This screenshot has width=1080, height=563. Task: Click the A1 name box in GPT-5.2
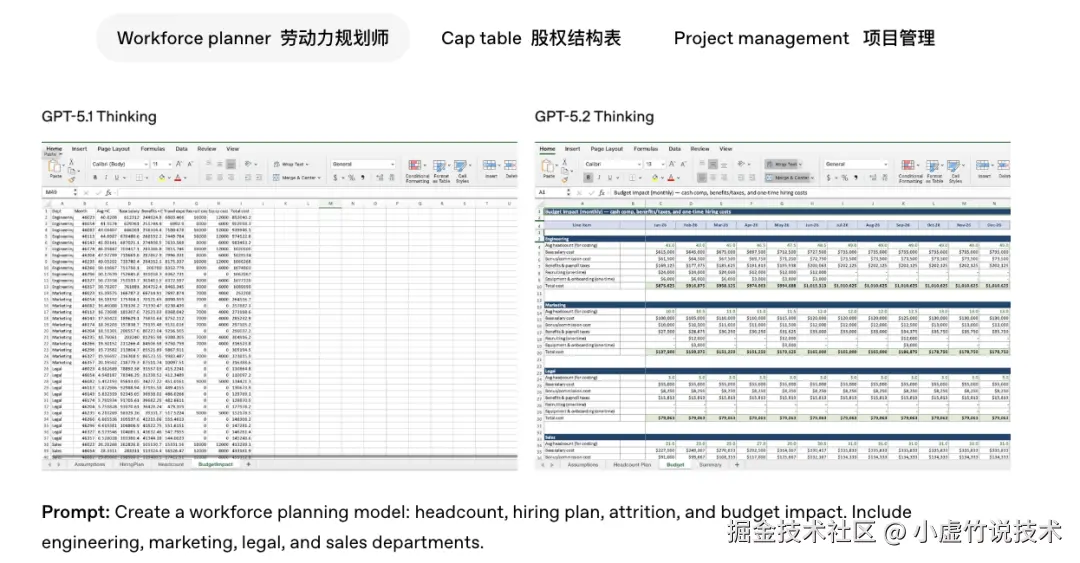coord(551,193)
